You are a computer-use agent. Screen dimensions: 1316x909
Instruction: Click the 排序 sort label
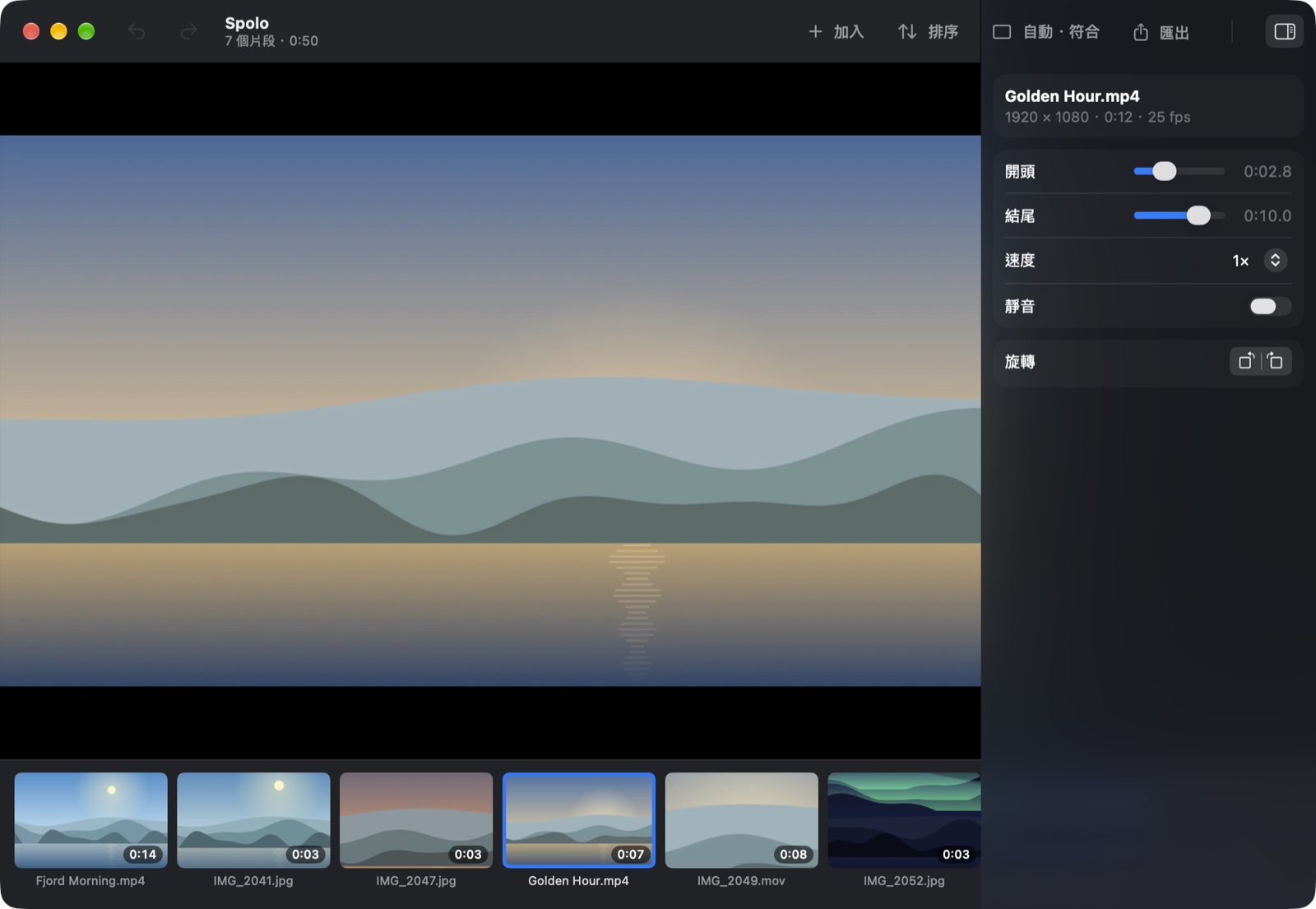click(943, 31)
